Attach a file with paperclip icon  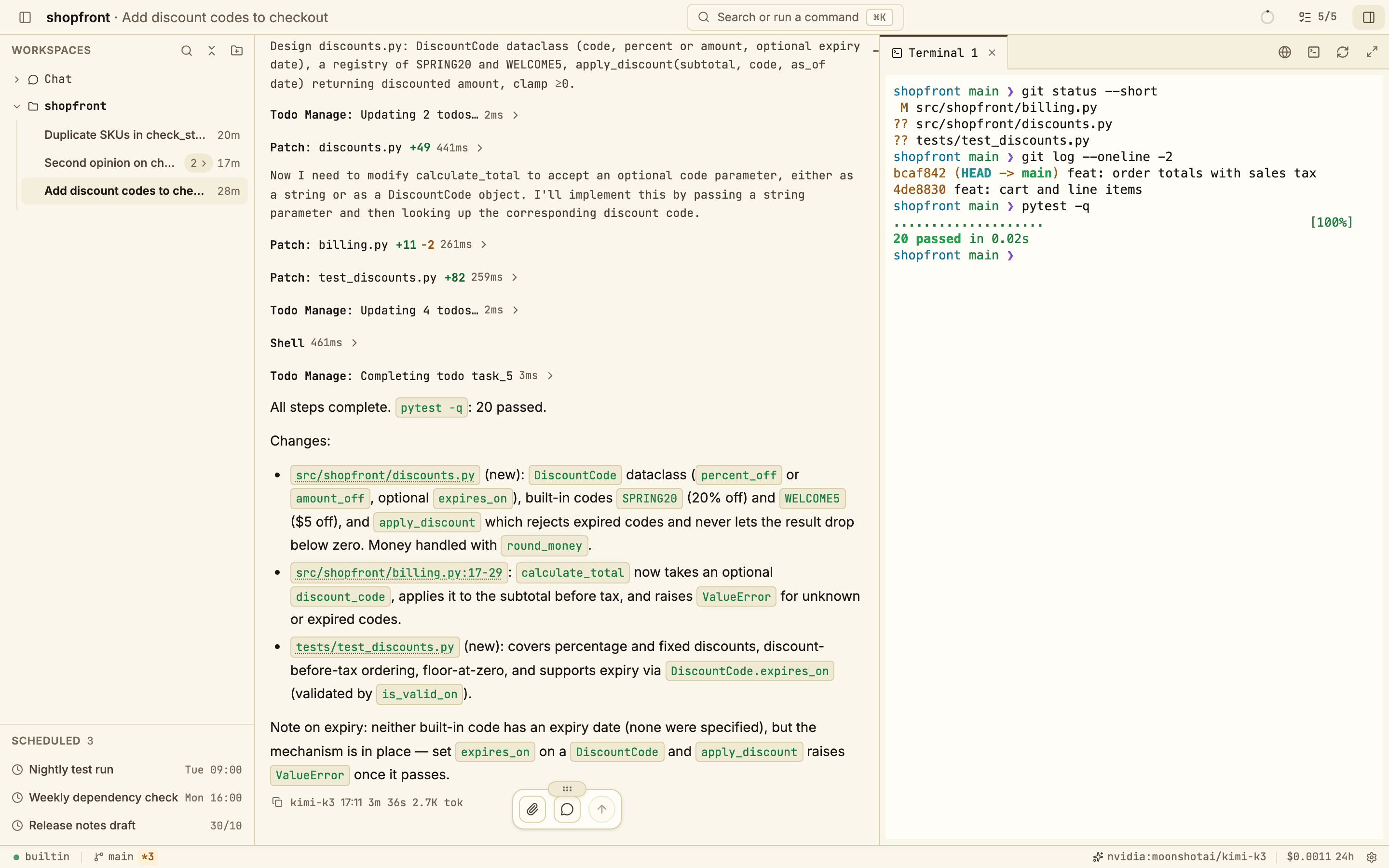point(532,809)
